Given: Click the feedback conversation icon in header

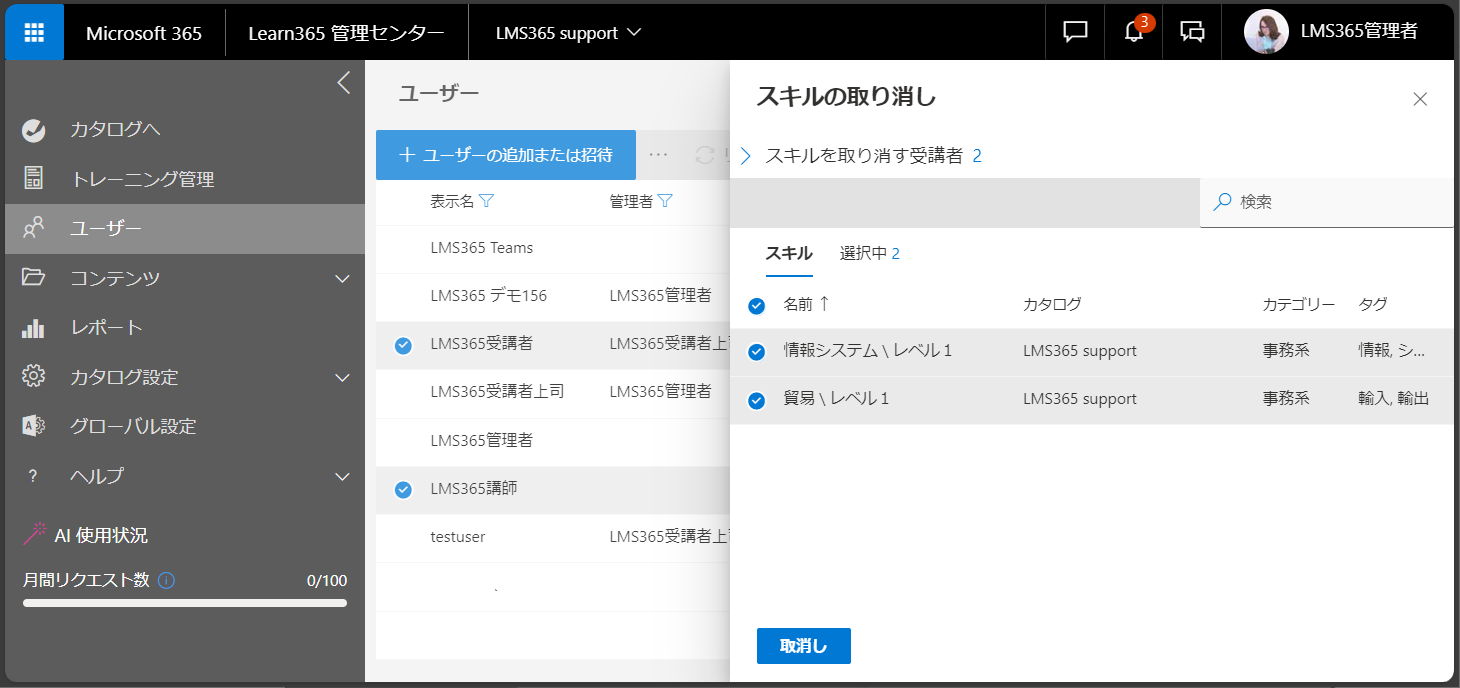Looking at the screenshot, I should tap(1192, 32).
